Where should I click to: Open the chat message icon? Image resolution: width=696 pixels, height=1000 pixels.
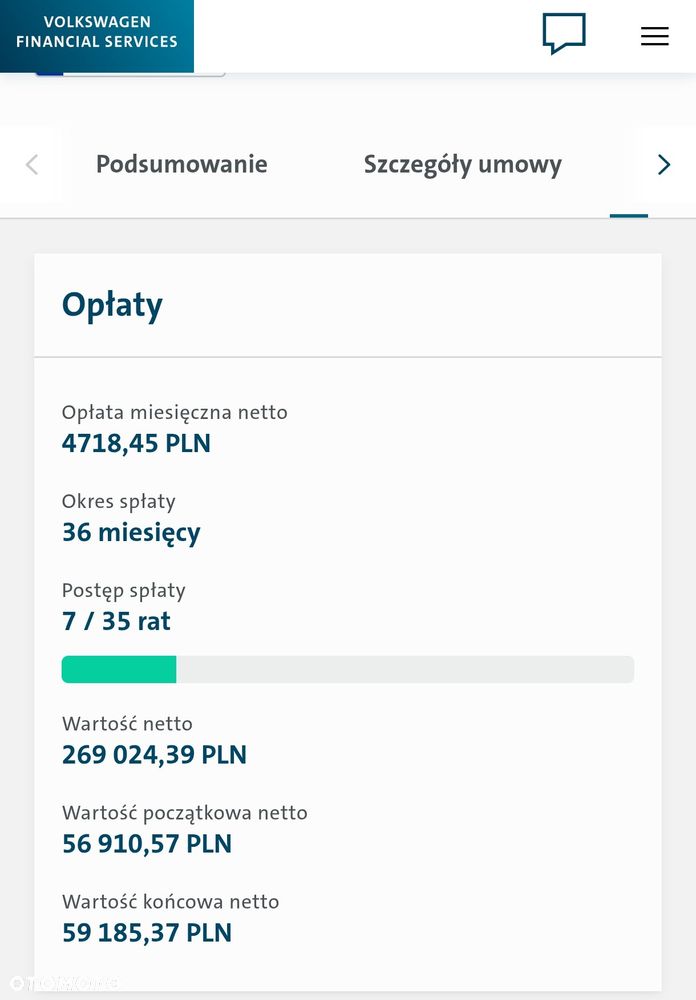(x=564, y=34)
